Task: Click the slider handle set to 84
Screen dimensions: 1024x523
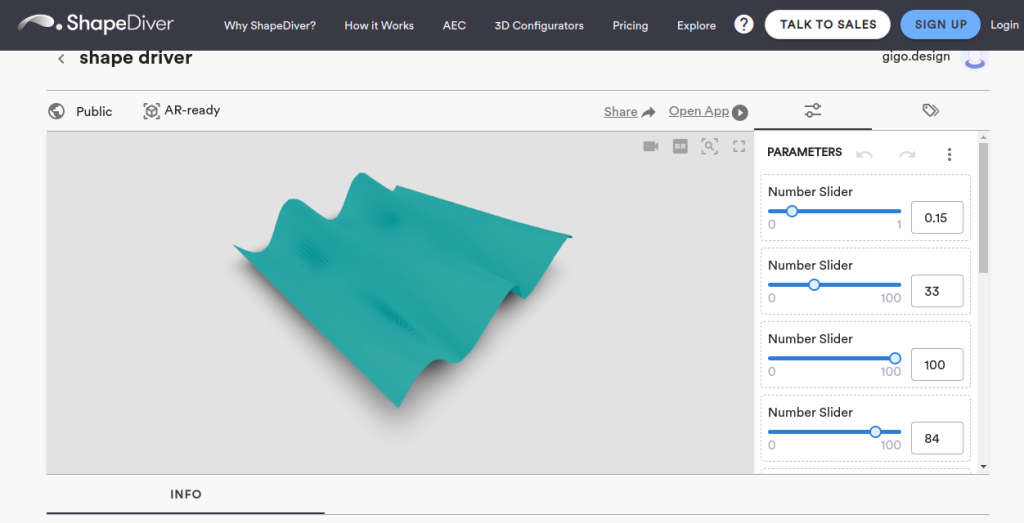Action: point(876,432)
